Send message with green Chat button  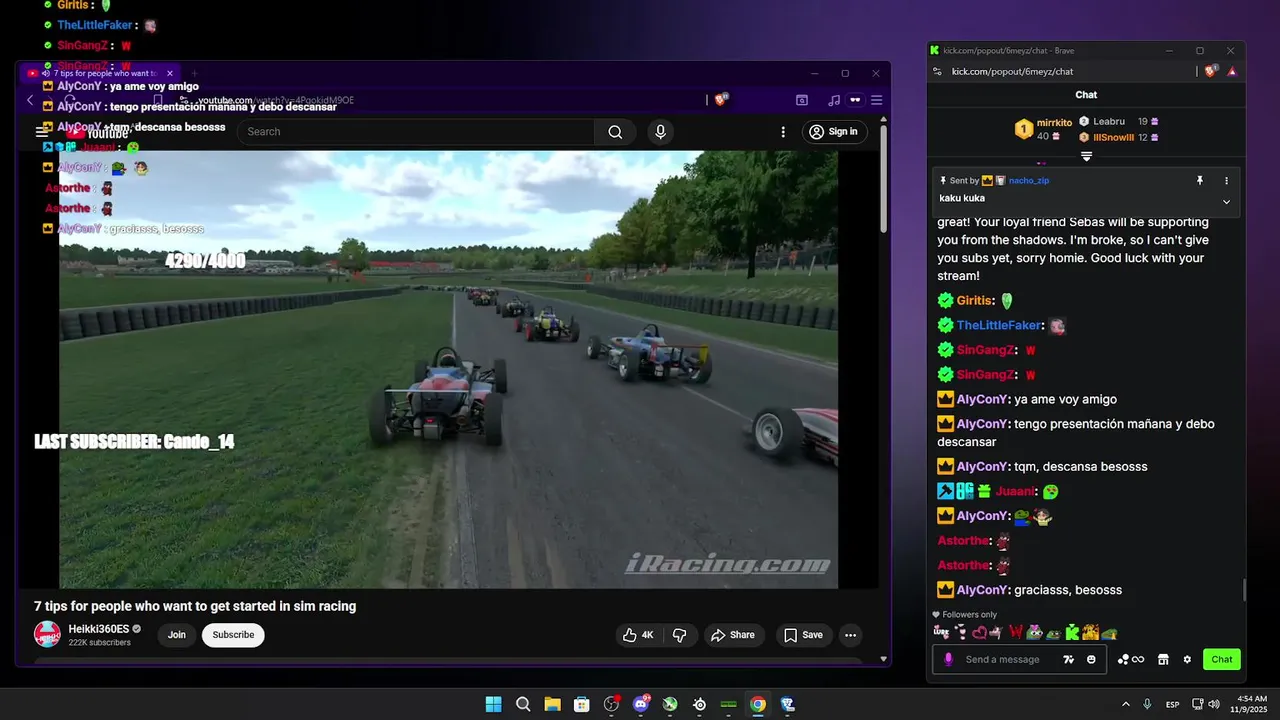(1222, 659)
